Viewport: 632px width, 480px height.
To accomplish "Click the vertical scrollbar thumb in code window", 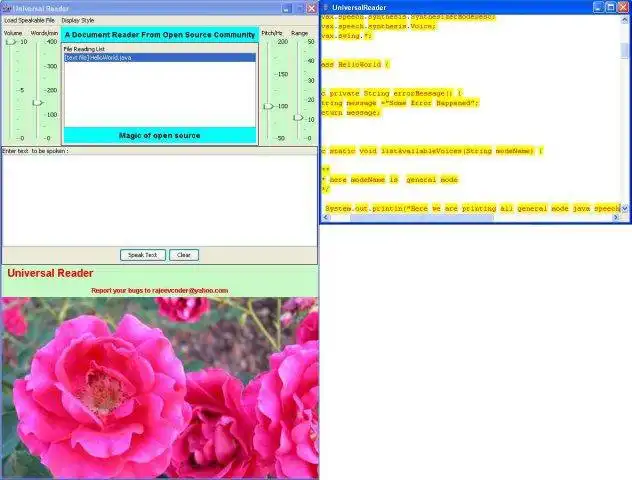I will tap(624, 50).
